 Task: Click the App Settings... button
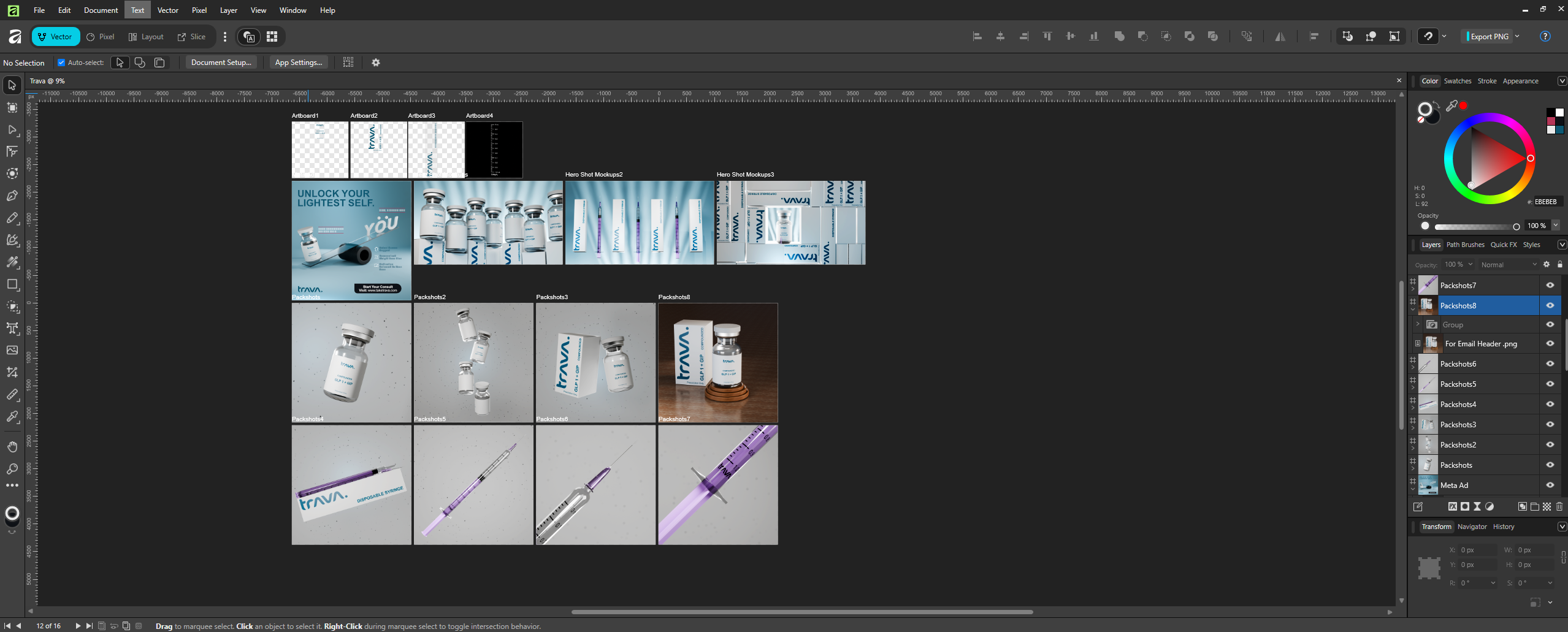pos(299,63)
